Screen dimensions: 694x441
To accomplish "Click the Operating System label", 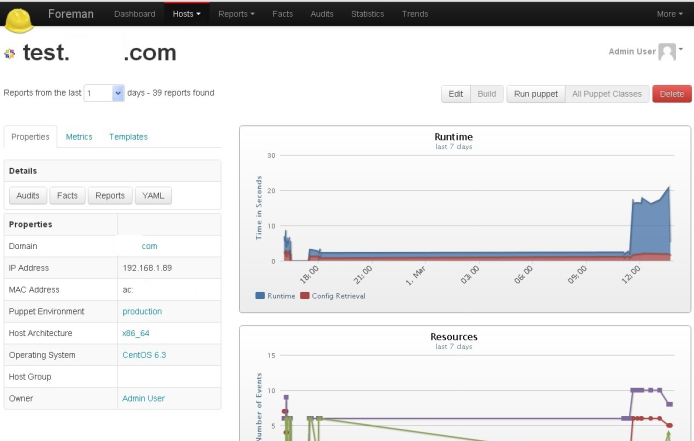I will [42, 355].
